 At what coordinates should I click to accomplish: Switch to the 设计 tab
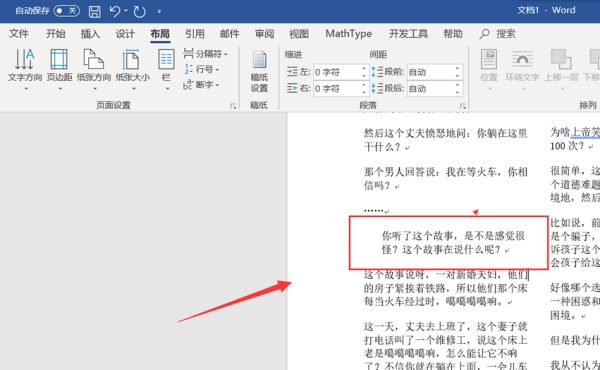coord(125,34)
